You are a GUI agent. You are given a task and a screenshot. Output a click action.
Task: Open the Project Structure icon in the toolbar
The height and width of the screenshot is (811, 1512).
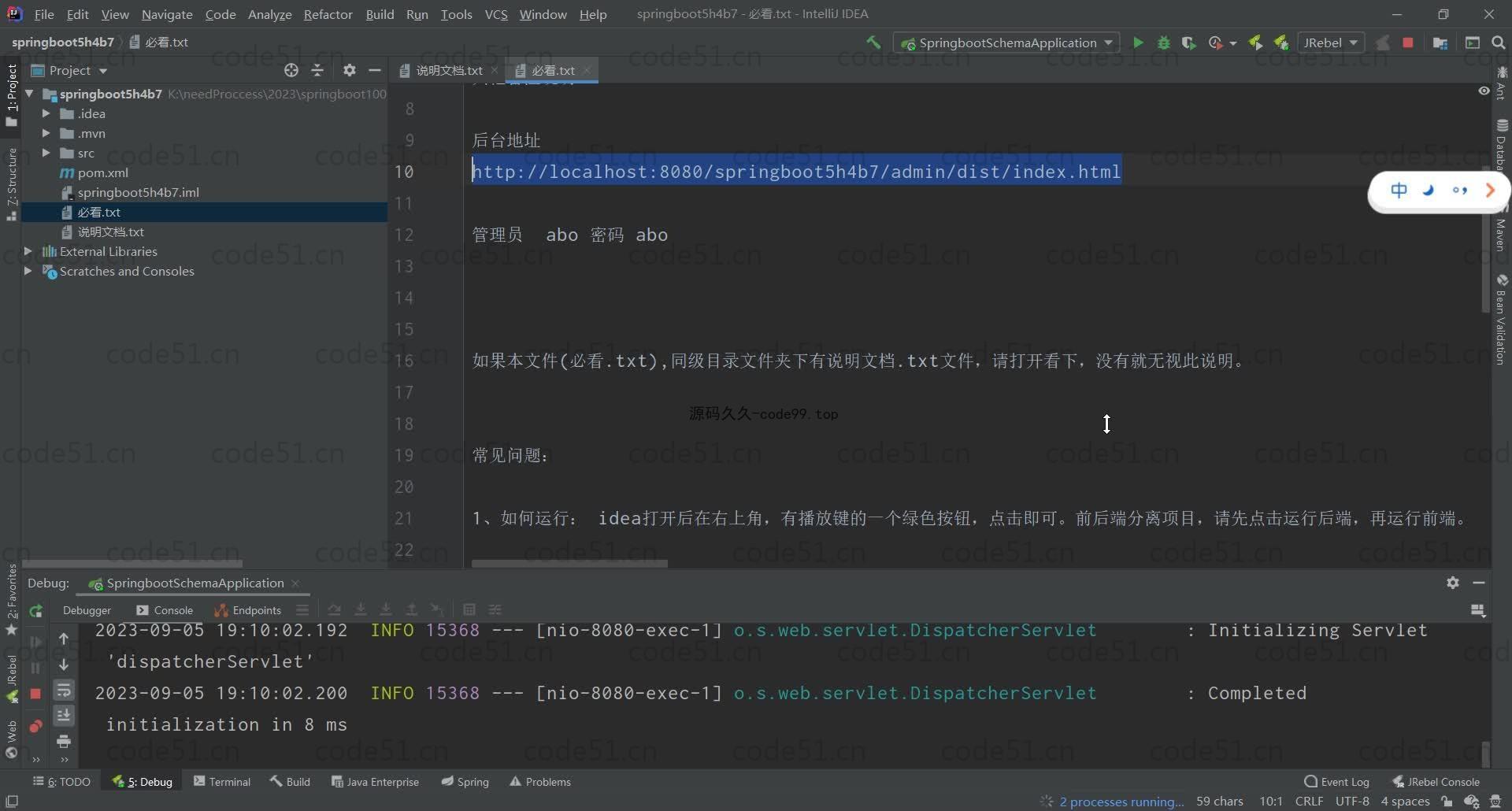click(1440, 43)
